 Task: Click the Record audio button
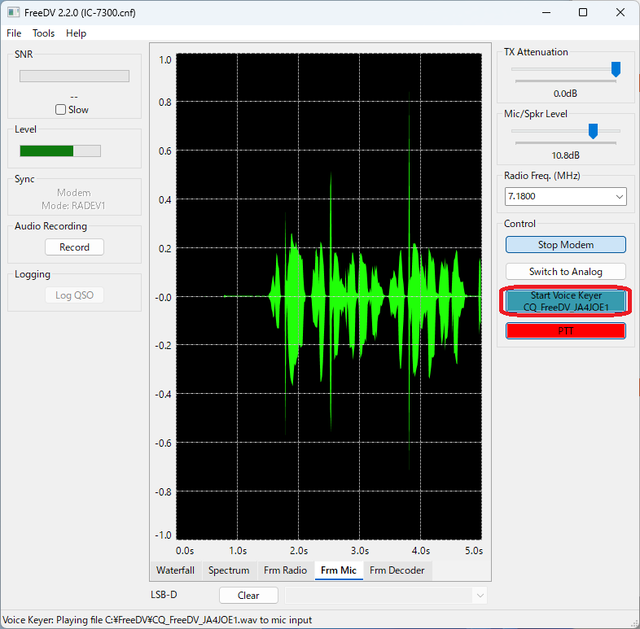(74, 247)
